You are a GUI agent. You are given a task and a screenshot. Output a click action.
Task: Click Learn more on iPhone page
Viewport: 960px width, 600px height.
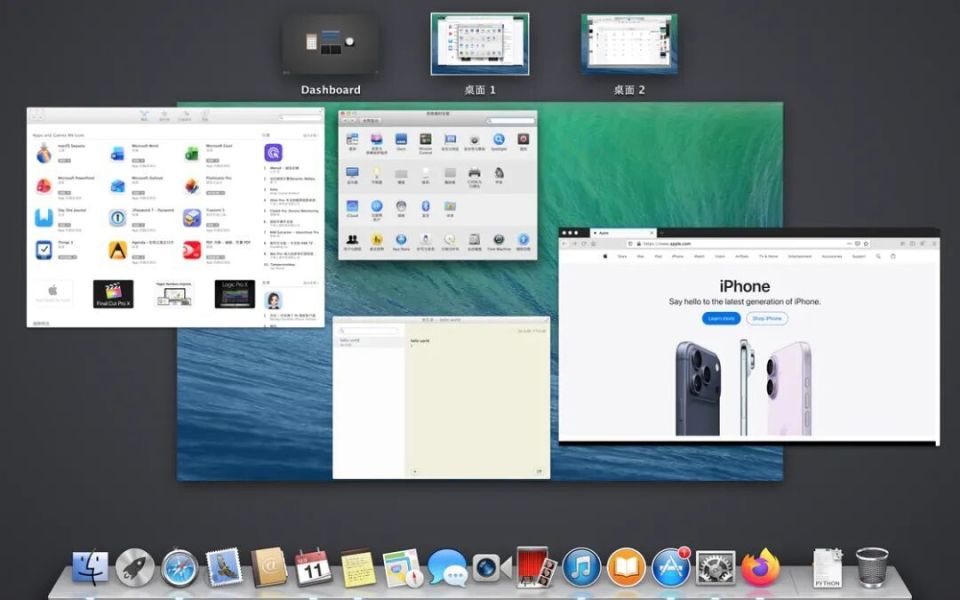click(721, 318)
